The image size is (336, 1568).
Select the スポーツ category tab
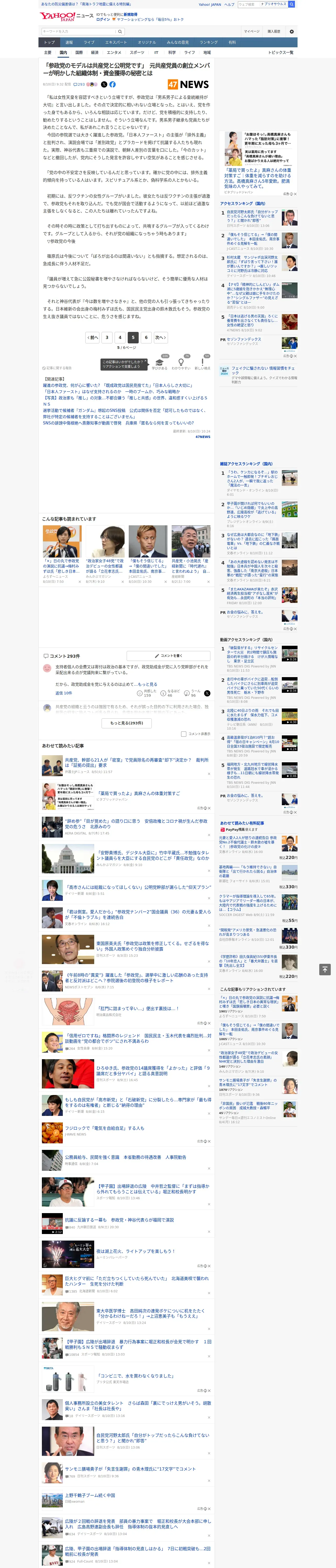[137, 52]
